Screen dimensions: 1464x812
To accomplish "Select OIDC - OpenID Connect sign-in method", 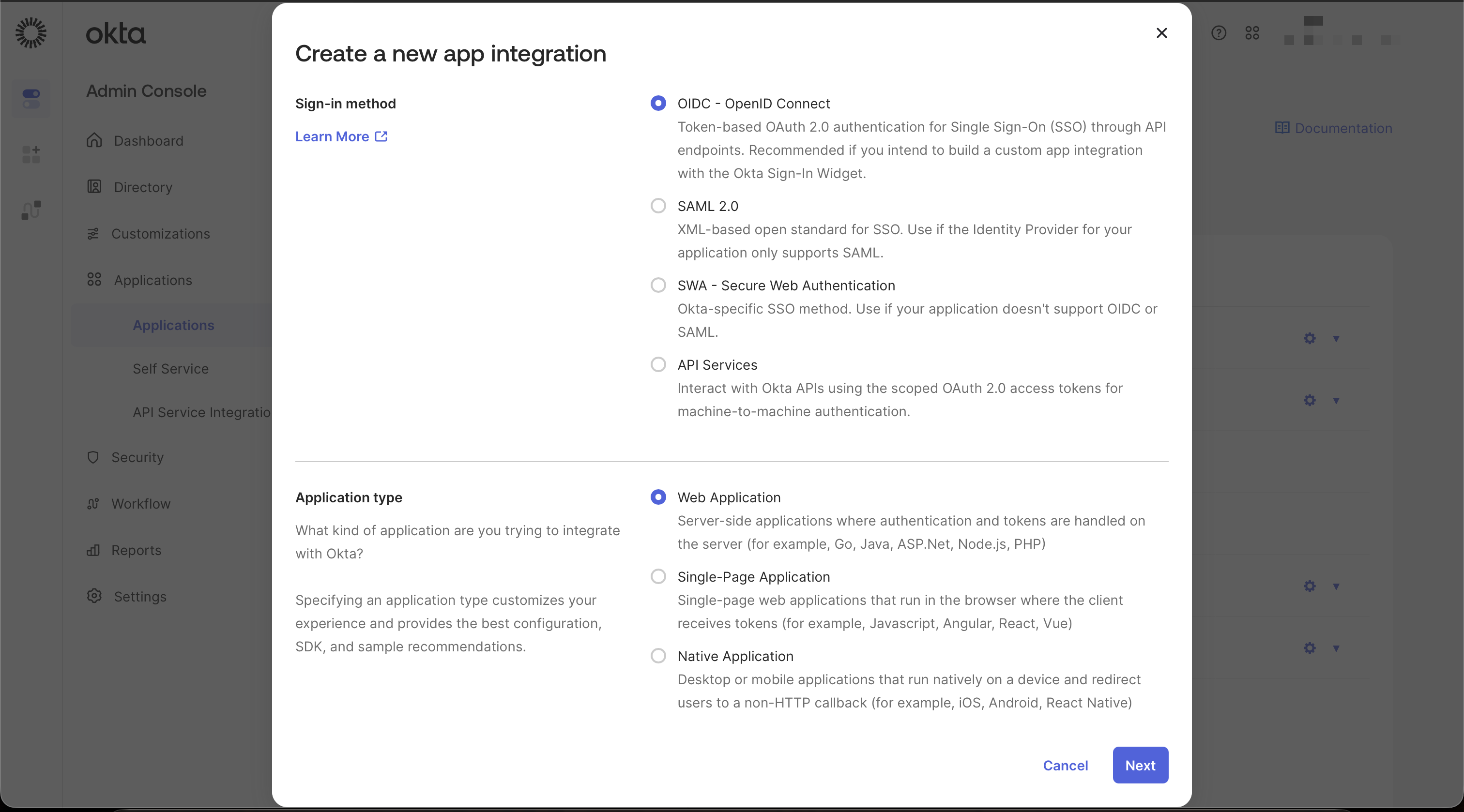I will pyautogui.click(x=658, y=103).
